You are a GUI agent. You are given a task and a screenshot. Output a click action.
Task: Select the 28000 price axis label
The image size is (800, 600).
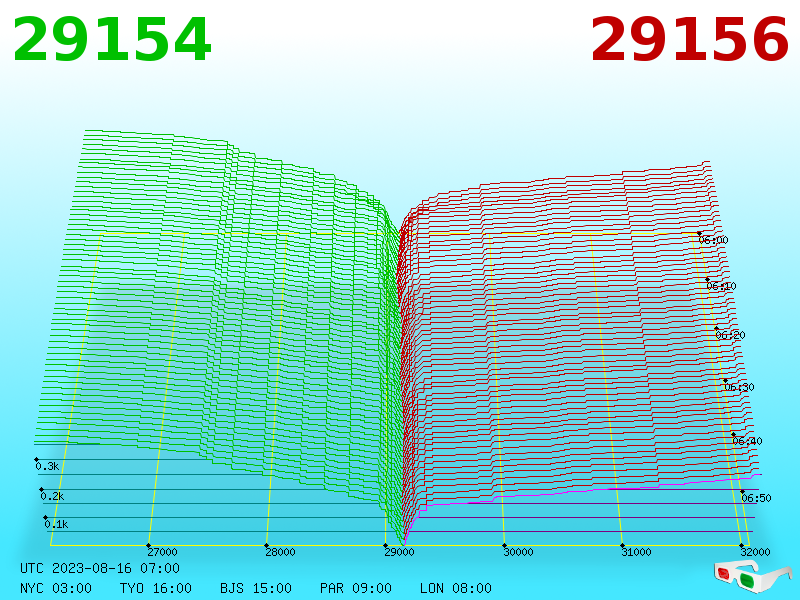coord(280,552)
